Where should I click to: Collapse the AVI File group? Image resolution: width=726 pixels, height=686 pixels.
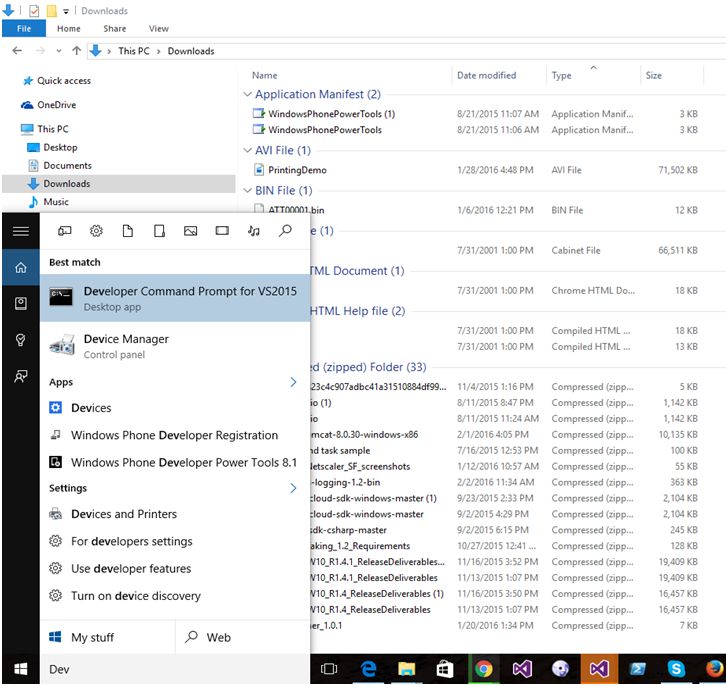(x=248, y=151)
